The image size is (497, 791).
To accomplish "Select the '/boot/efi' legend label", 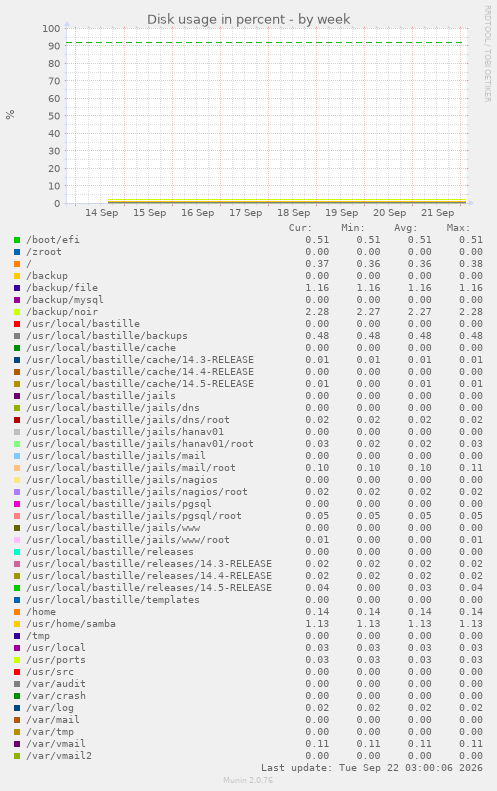I will 53,240.
